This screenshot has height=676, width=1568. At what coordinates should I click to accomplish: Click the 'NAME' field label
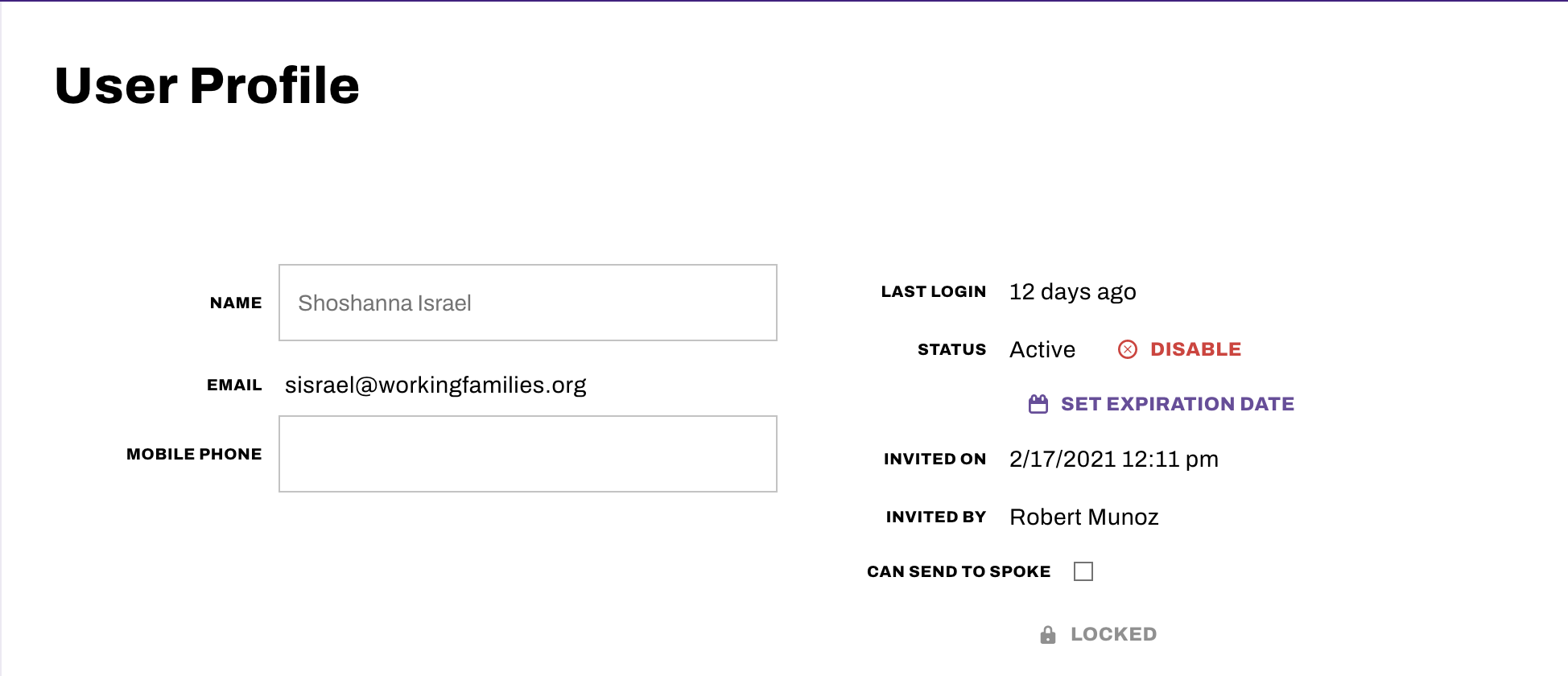point(236,303)
